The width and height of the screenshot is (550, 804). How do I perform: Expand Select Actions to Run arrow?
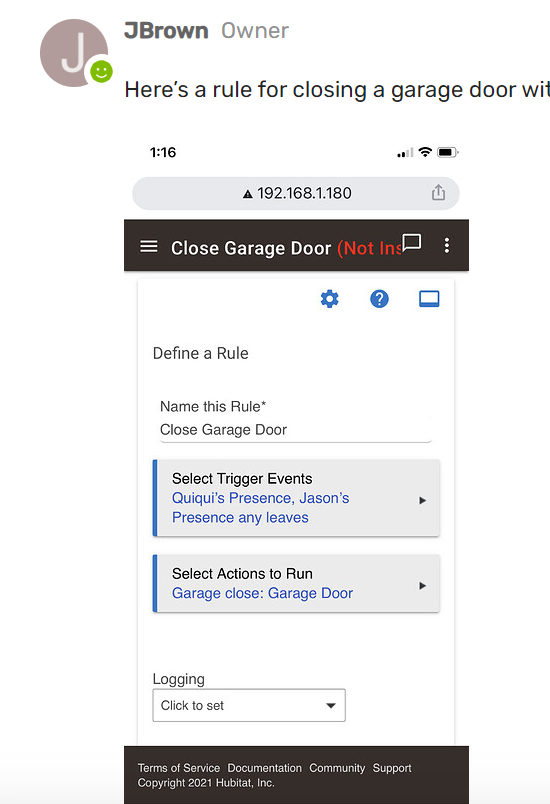pos(422,586)
